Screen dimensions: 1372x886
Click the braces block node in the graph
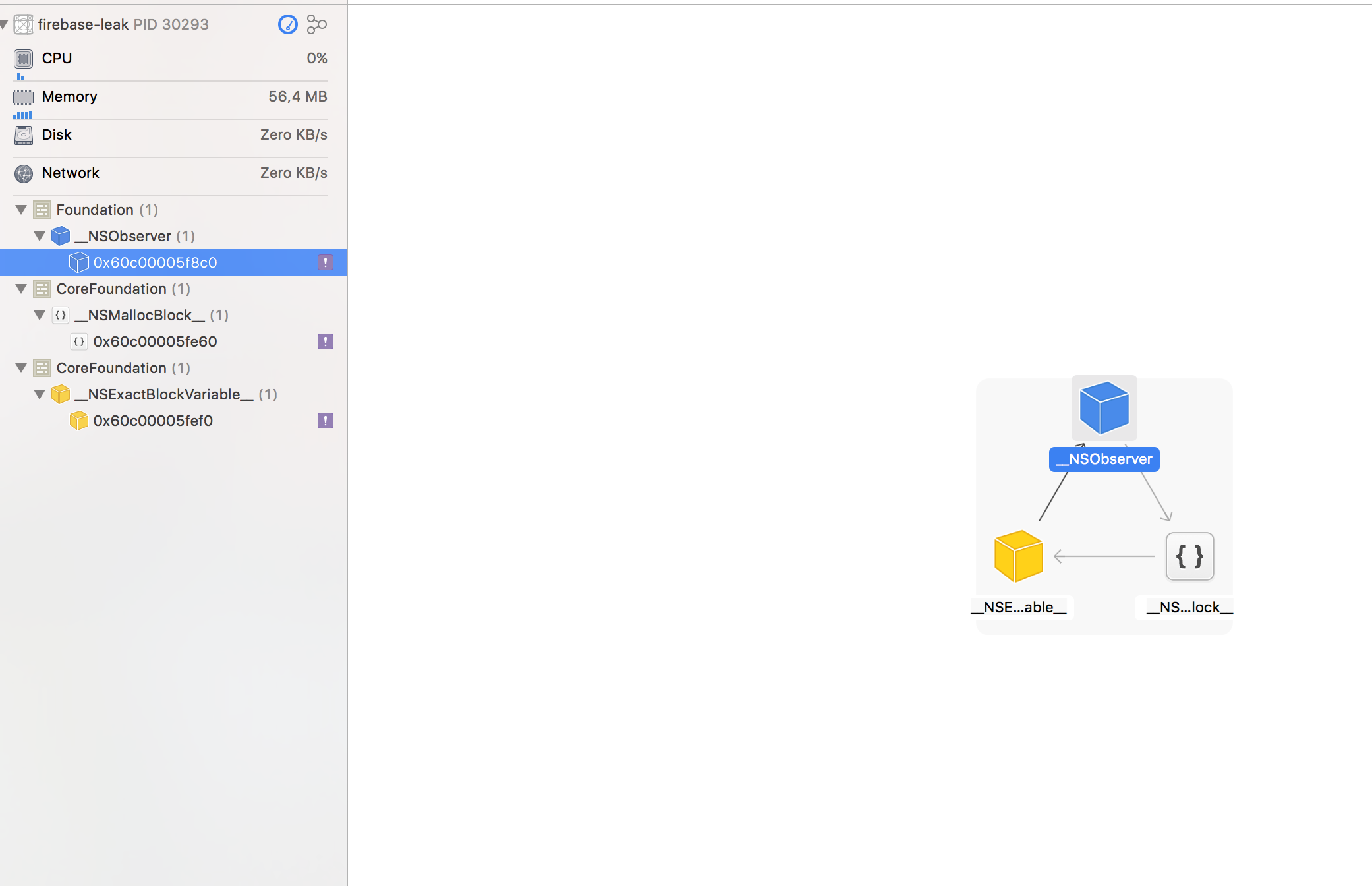tap(1190, 556)
